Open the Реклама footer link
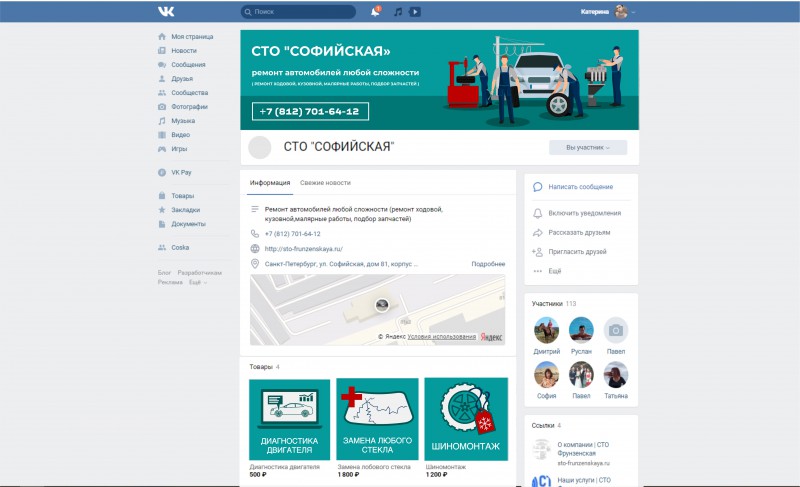Viewport: 800px width, 487px height. [170, 282]
